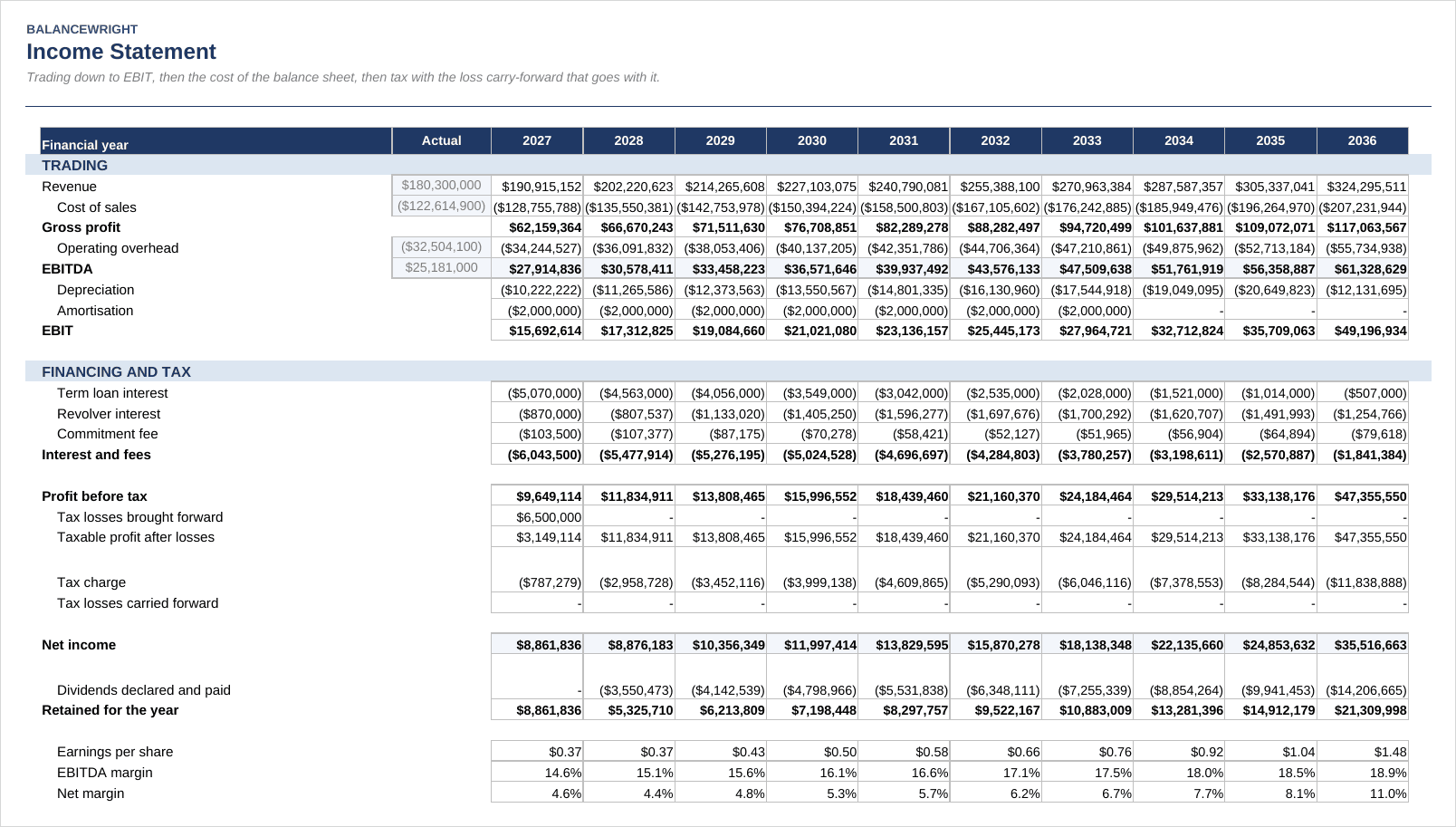Click the Financial year header label
This screenshot has height=827, width=1456.
coord(85,145)
